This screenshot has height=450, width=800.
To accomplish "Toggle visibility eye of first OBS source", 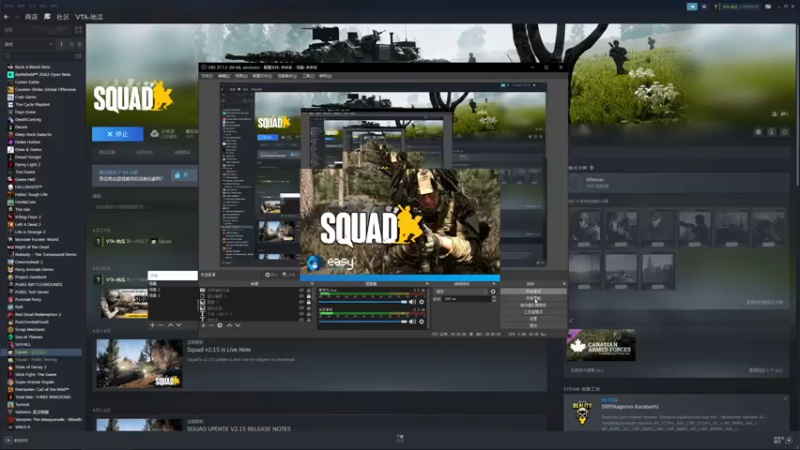I will tap(301, 291).
